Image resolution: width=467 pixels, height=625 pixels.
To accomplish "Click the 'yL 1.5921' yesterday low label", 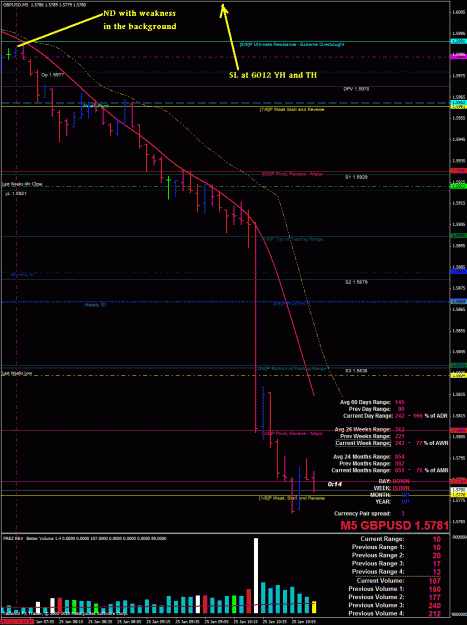I will pyautogui.click(x=16, y=193).
